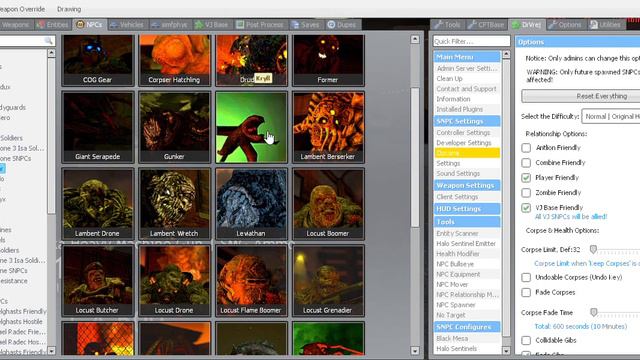Enable Collidable Gibs checkbox
The image size is (640, 360).
pos(526,340)
